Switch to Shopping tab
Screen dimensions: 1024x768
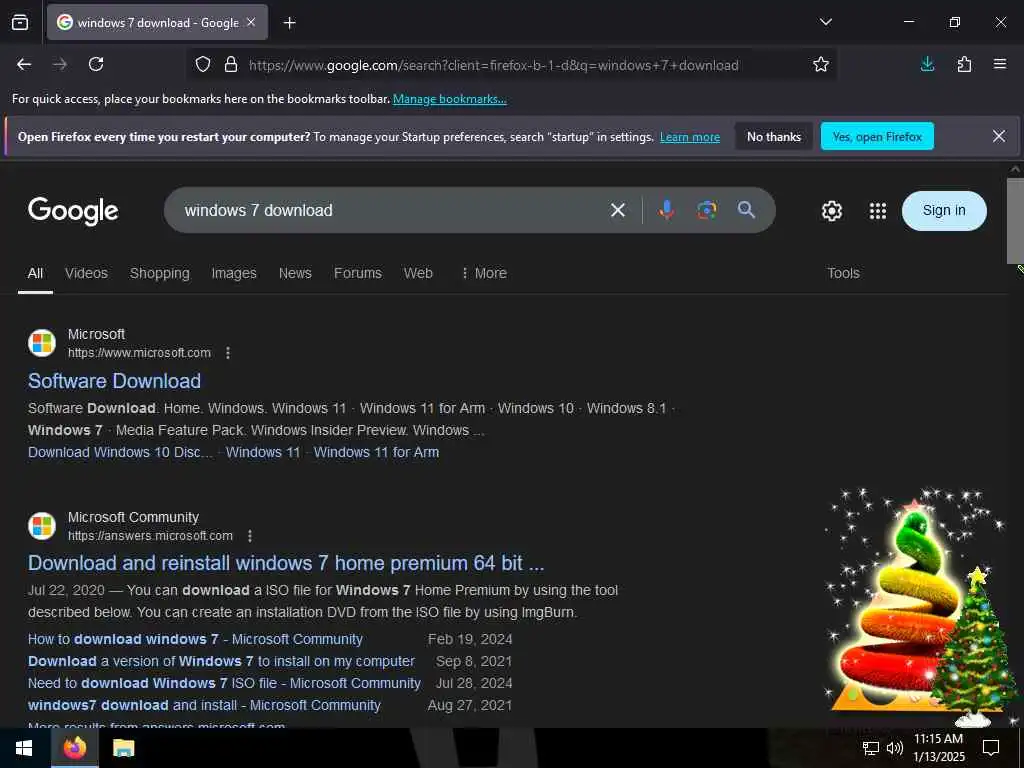[159, 274]
